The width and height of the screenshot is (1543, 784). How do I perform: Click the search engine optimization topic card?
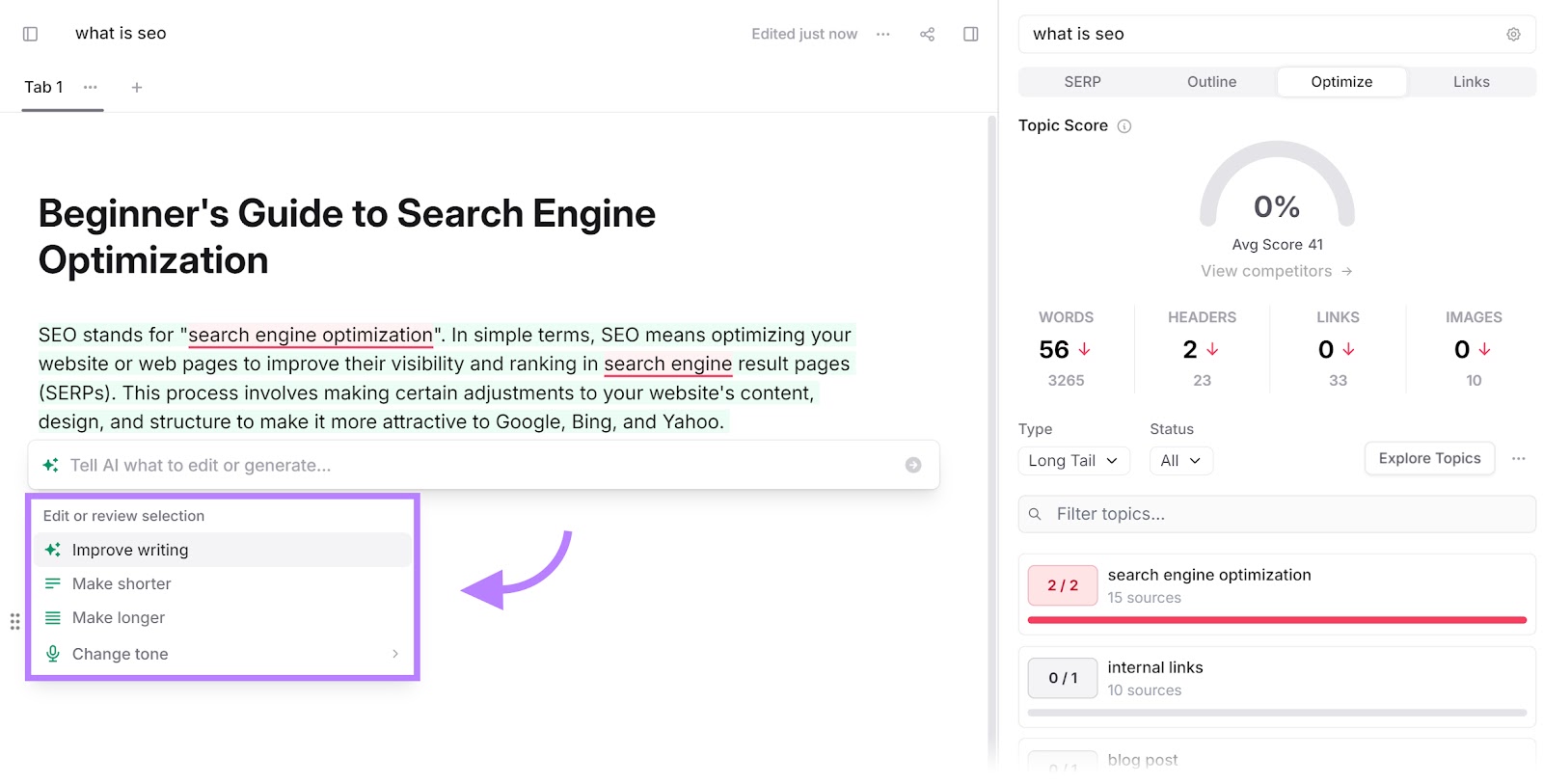click(1277, 594)
